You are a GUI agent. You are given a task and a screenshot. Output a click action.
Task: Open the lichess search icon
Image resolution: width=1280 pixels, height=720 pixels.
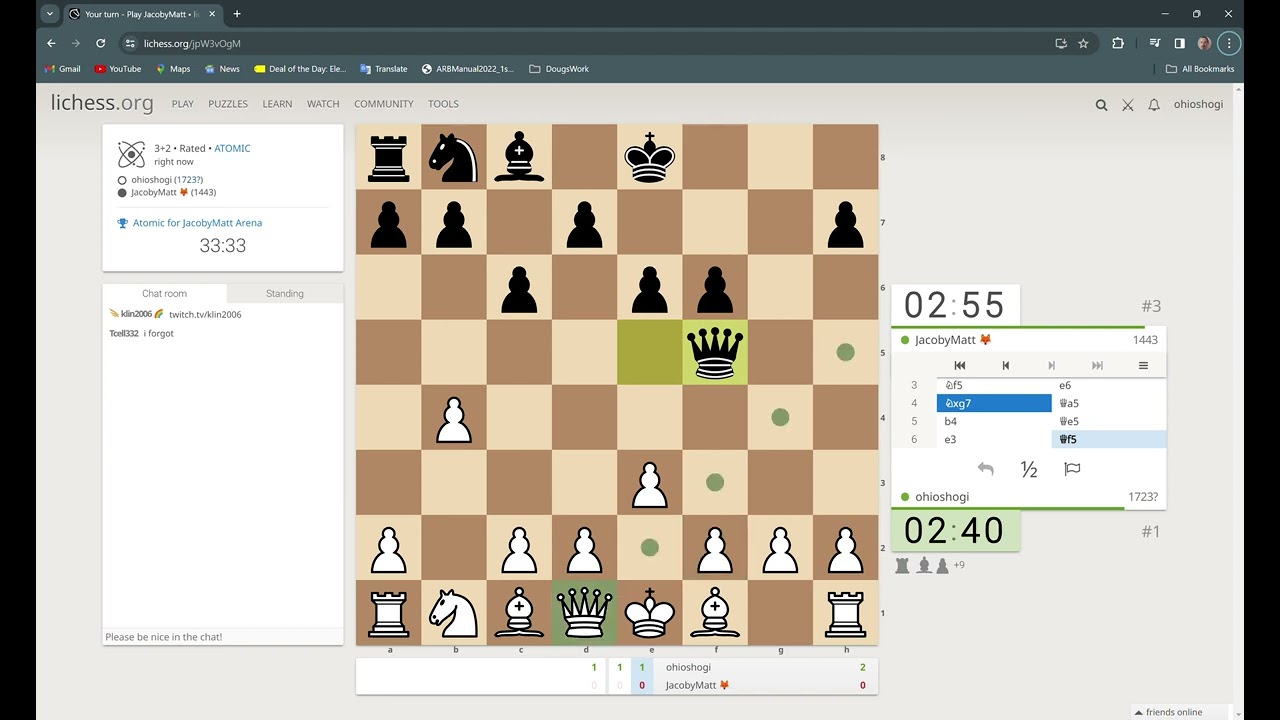(1101, 105)
